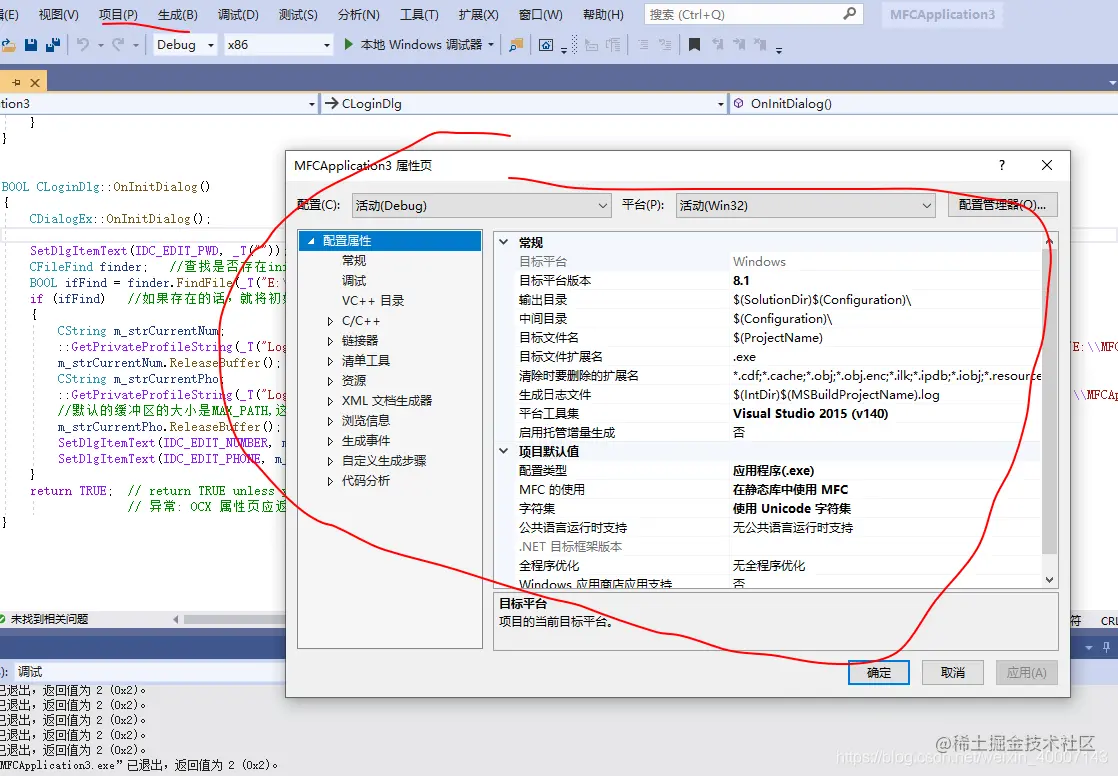Click the 应用(A) button

[x=1027, y=673]
